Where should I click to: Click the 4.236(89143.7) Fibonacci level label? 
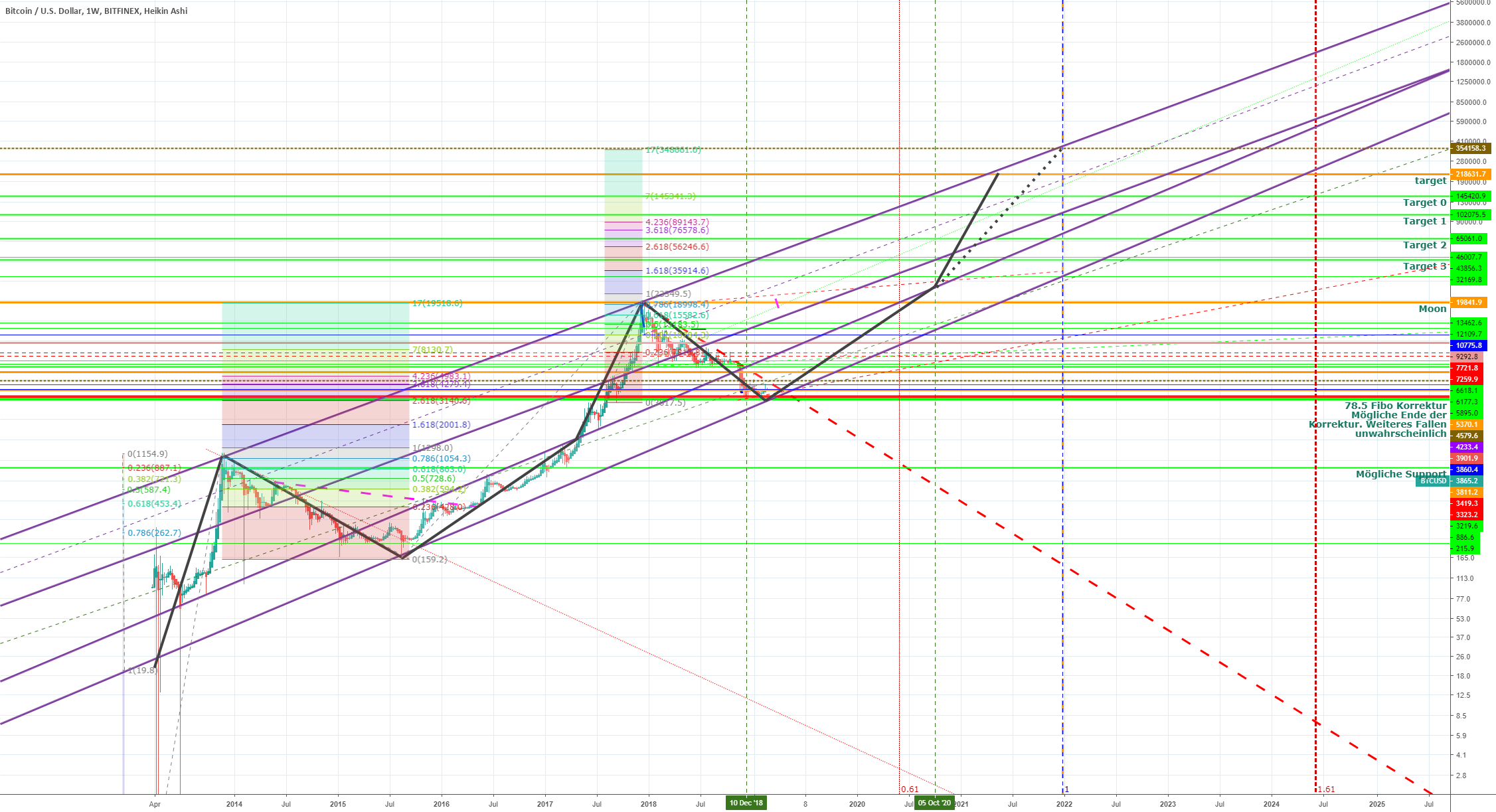(677, 222)
